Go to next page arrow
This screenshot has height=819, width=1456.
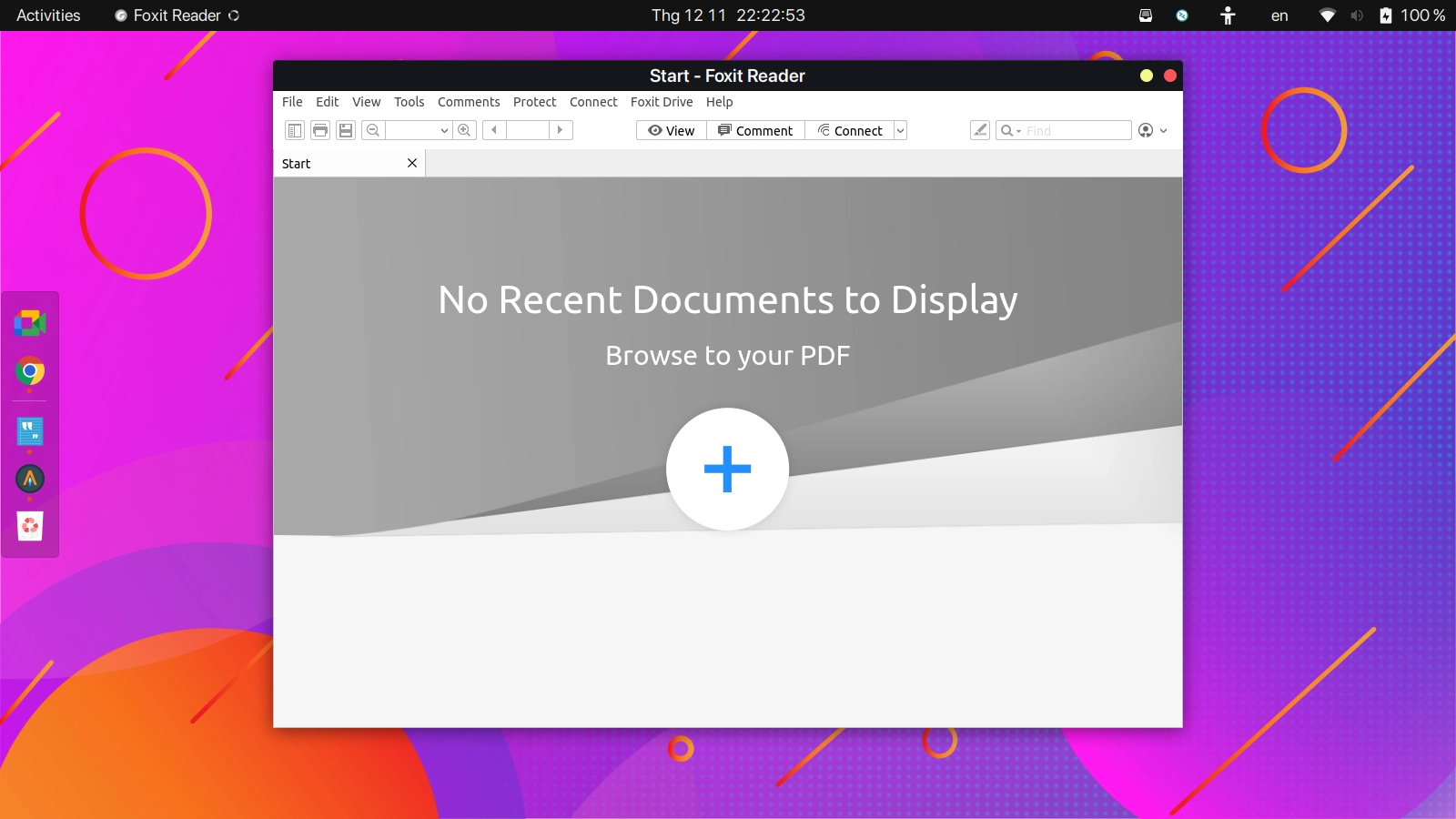tap(561, 130)
